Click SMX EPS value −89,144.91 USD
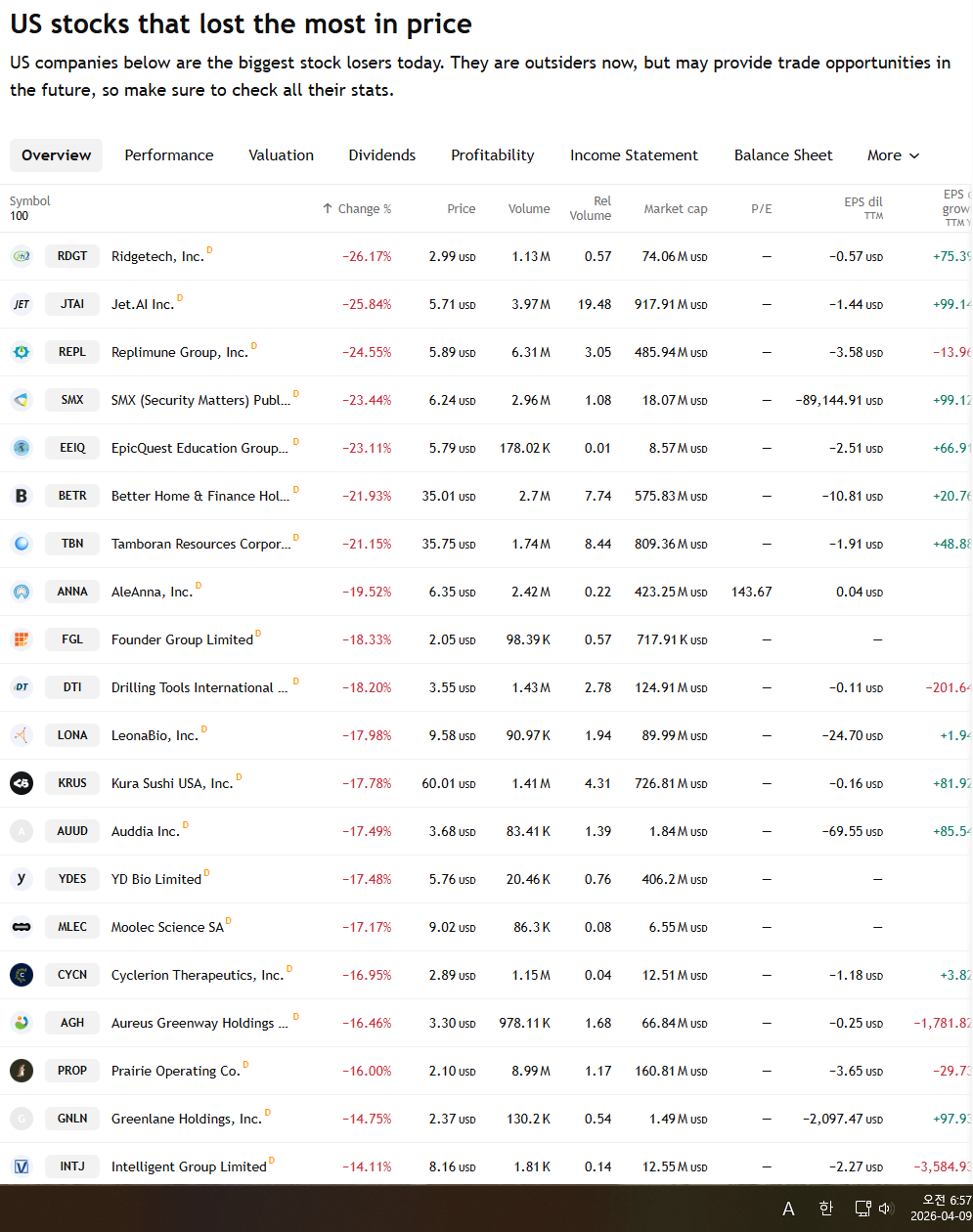973x1232 pixels. tap(839, 400)
